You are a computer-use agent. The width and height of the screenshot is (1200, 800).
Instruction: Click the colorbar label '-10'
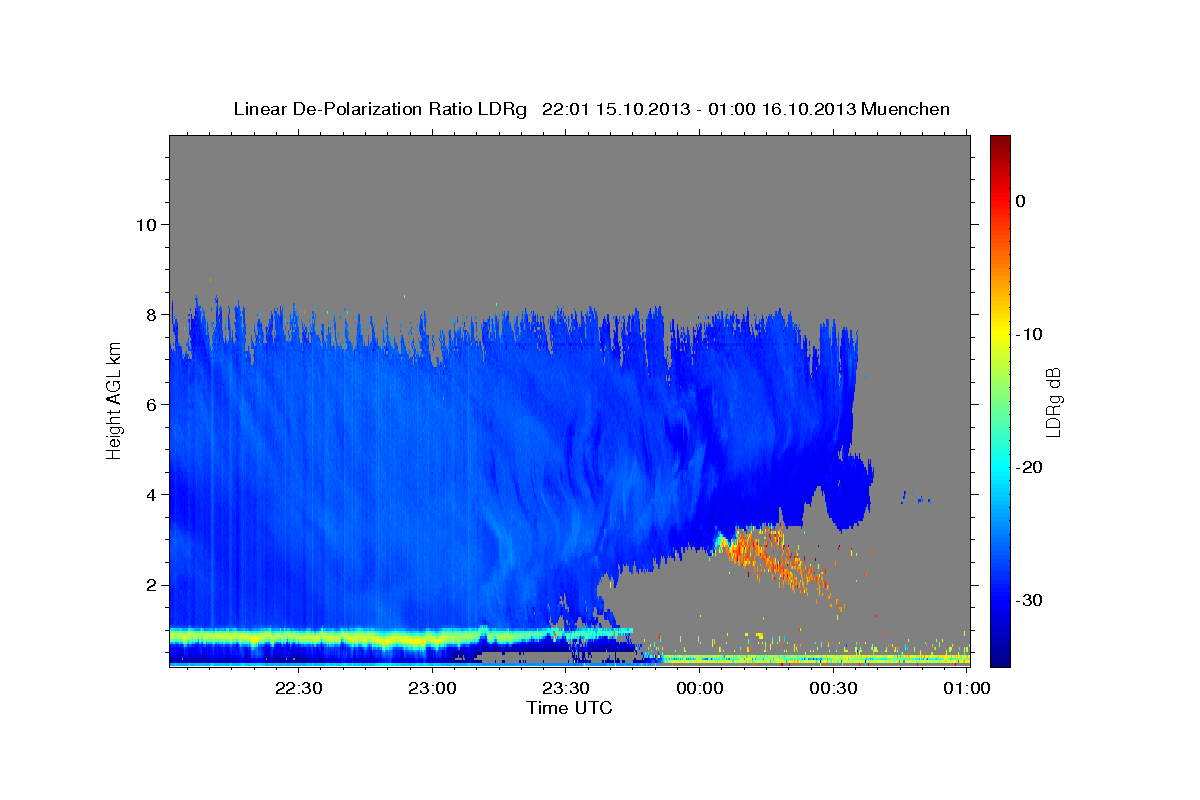click(x=1030, y=334)
